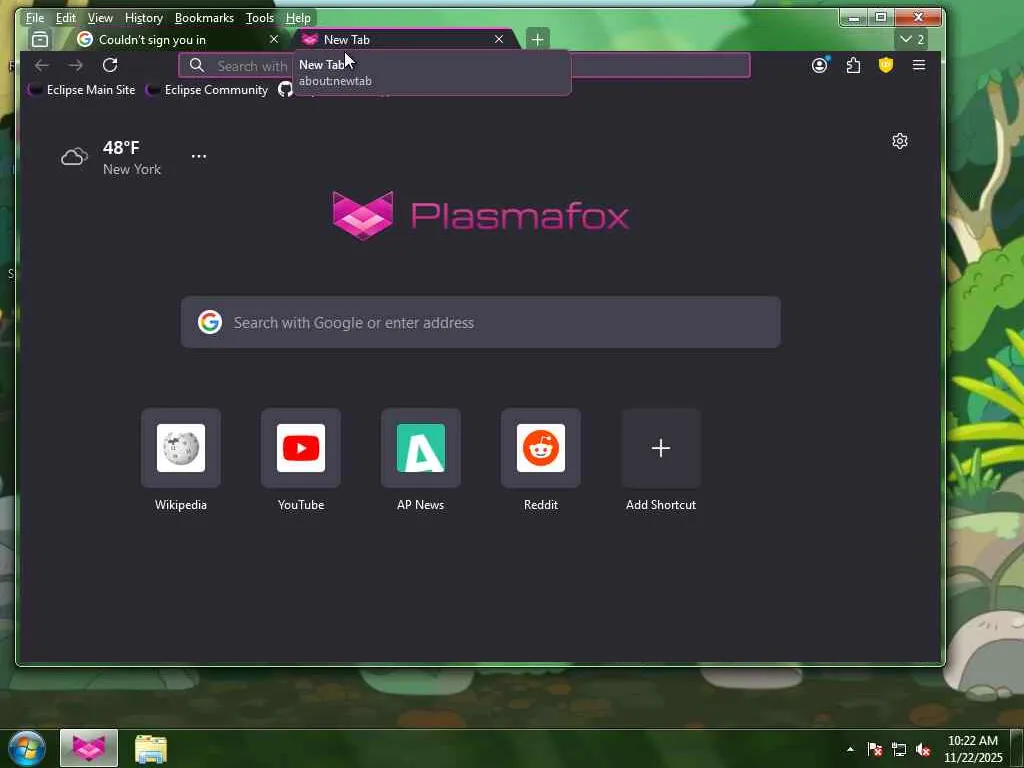Click the Google logo in search box

(210, 323)
